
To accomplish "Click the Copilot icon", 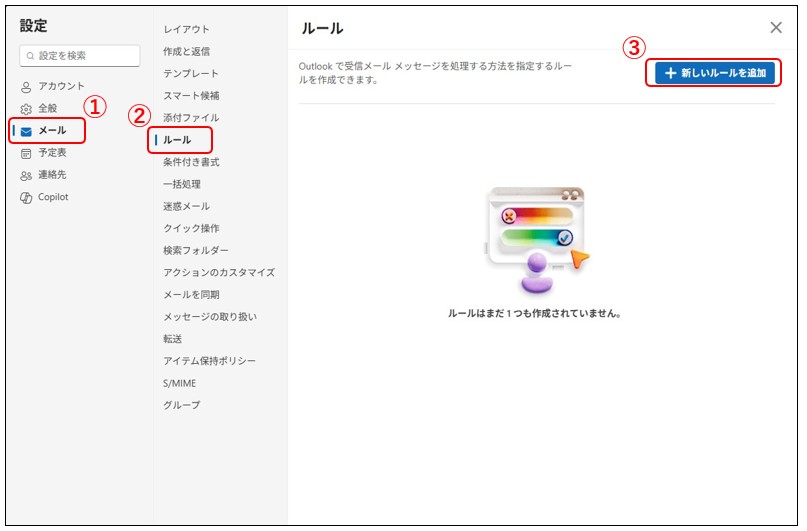I will click(27, 197).
